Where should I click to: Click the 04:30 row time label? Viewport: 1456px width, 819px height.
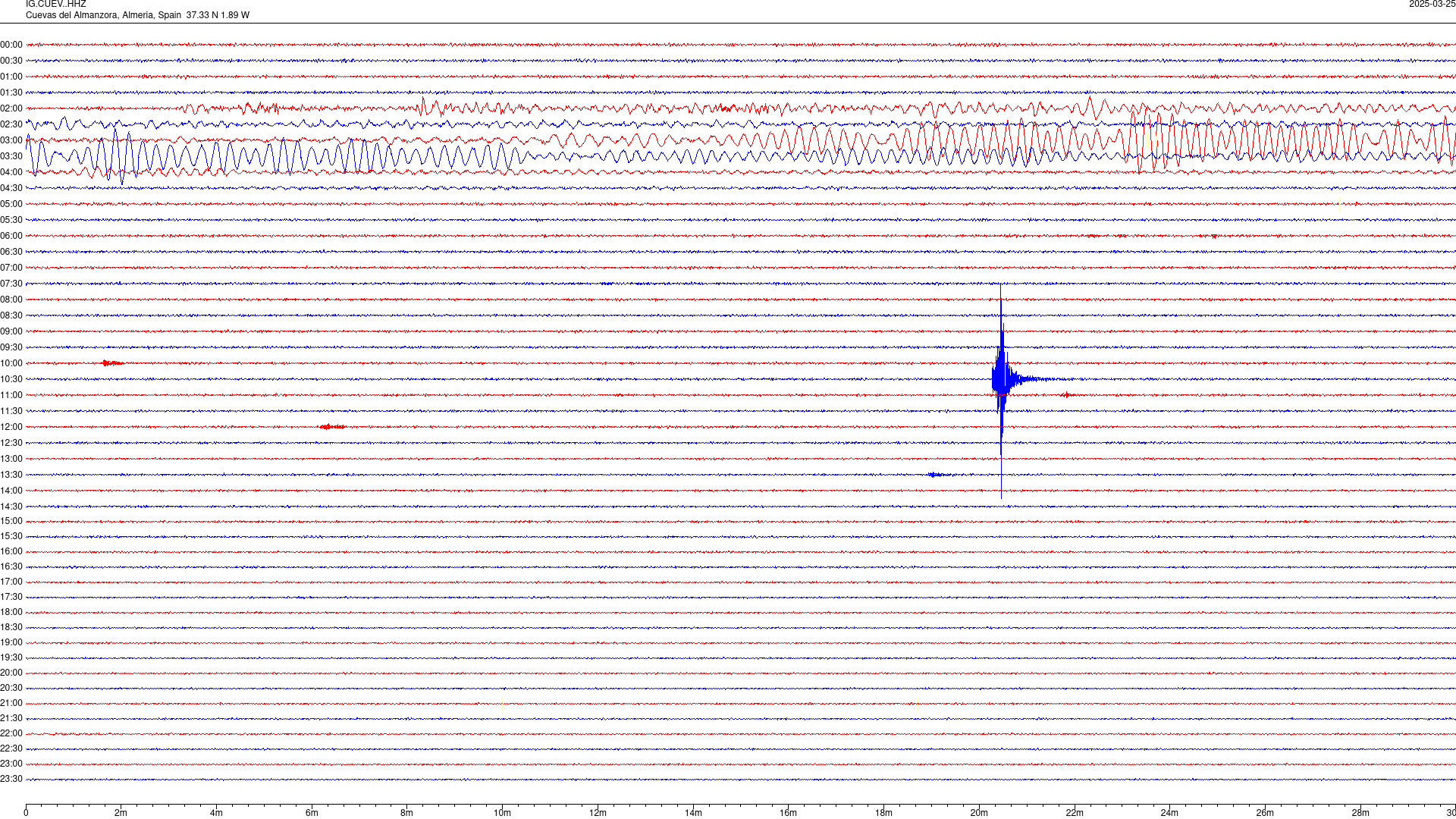[11, 188]
